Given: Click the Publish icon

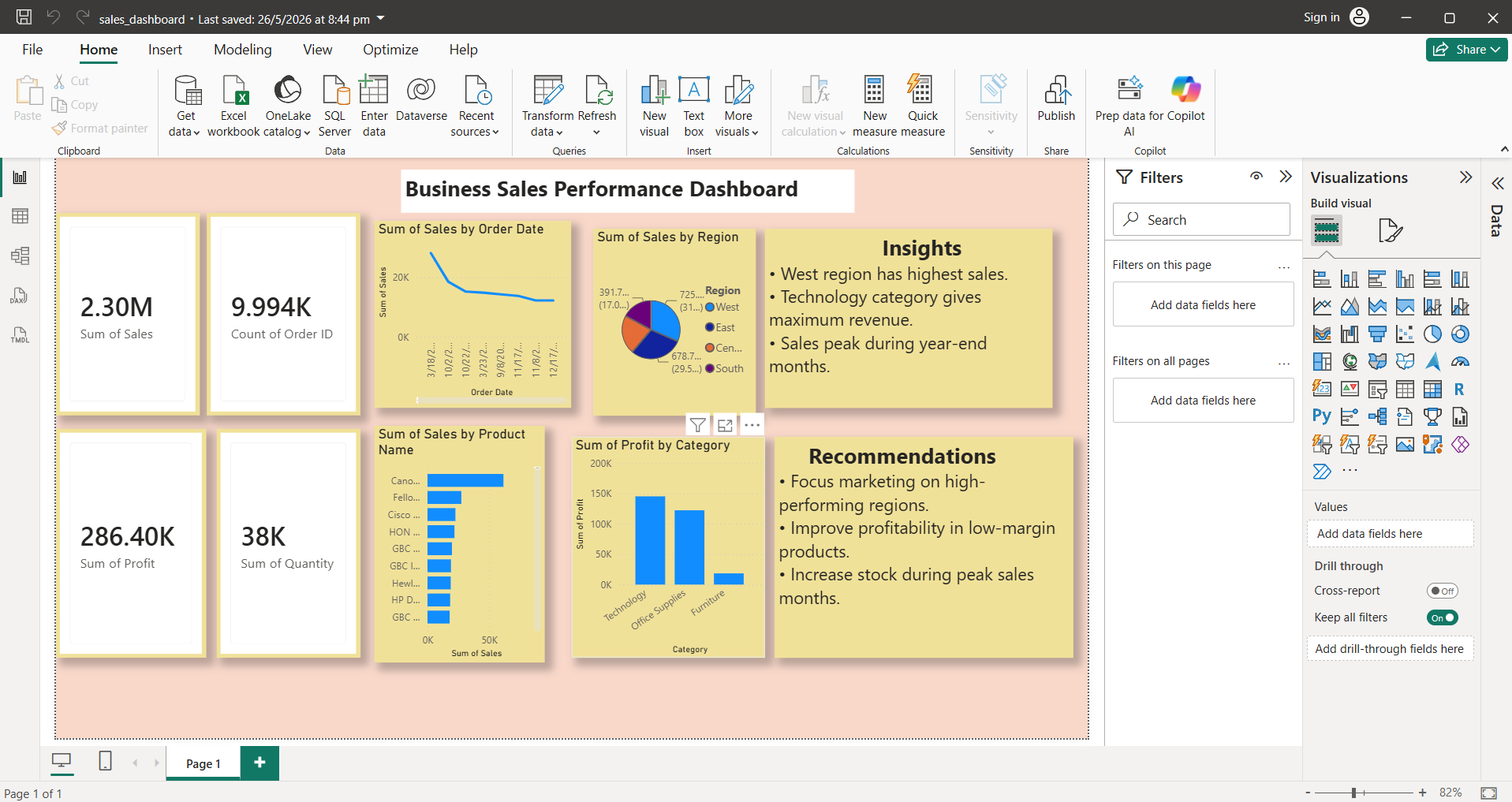Looking at the screenshot, I should [x=1056, y=90].
